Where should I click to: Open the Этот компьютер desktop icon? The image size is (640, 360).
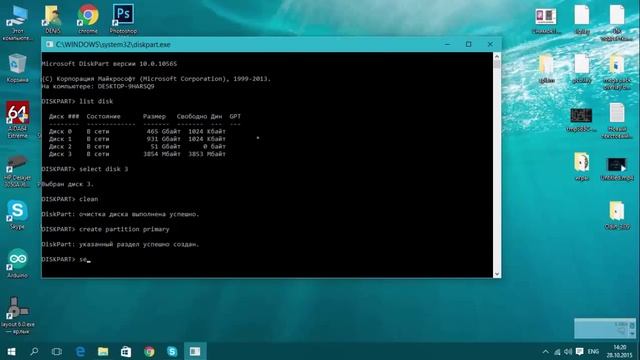(x=17, y=23)
